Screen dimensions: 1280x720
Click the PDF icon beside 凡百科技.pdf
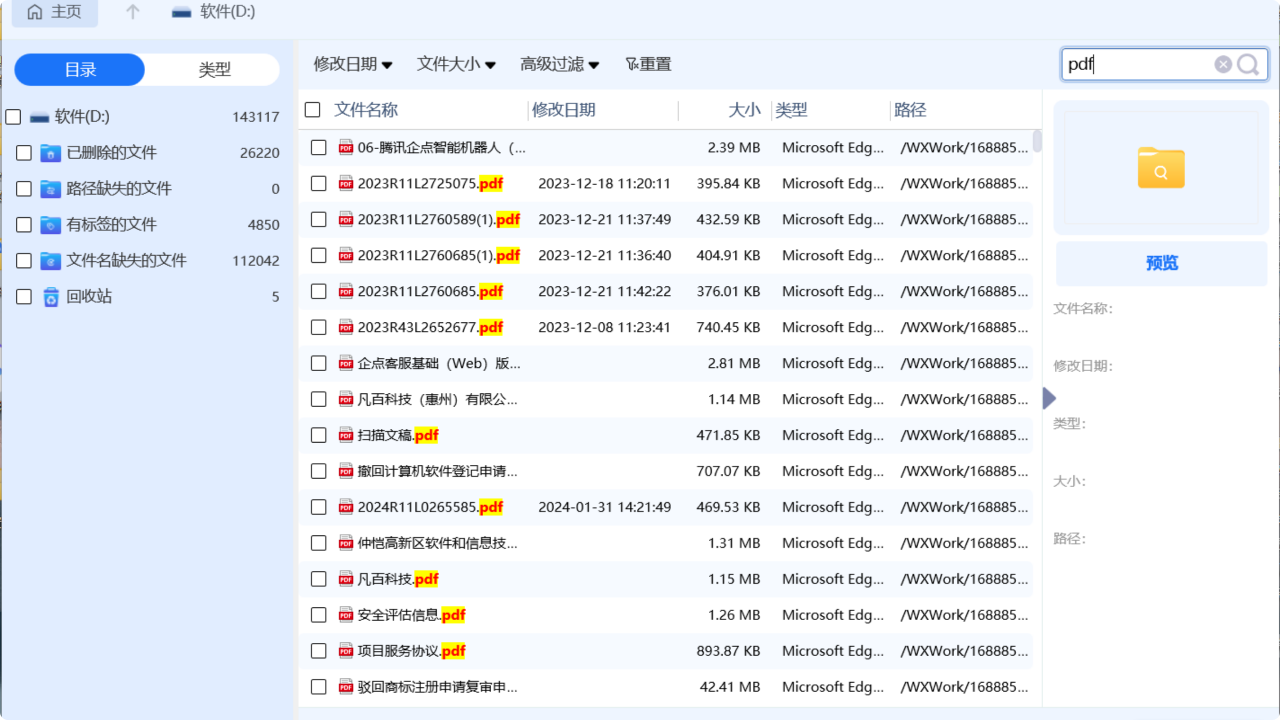(x=345, y=579)
